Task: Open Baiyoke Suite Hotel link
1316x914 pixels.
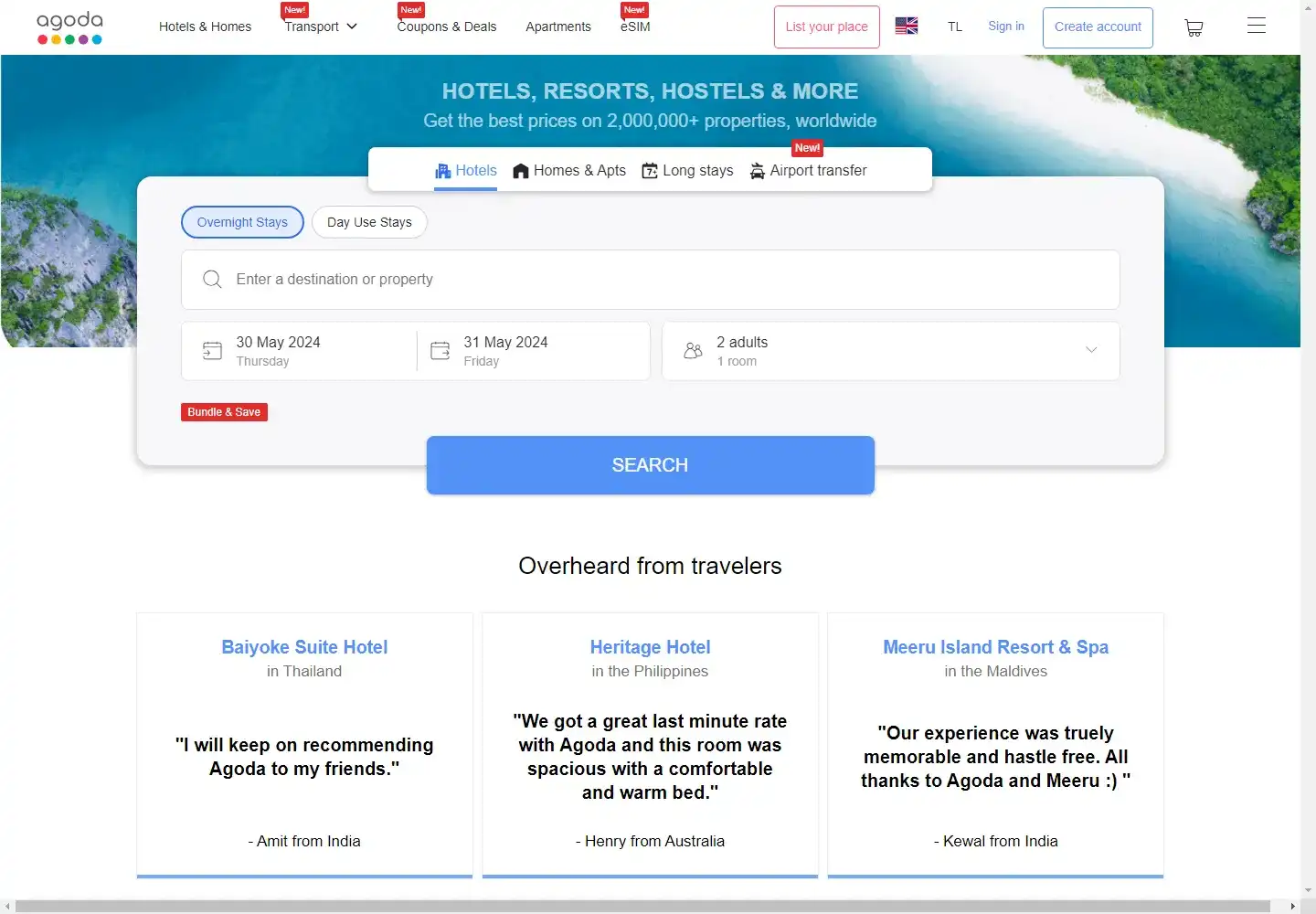Action: coord(304,647)
